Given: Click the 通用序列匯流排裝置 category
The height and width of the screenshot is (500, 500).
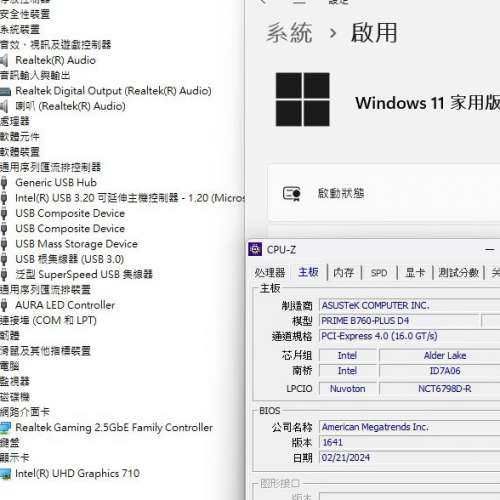Looking at the screenshot, I should pyautogui.click(x=45, y=290).
